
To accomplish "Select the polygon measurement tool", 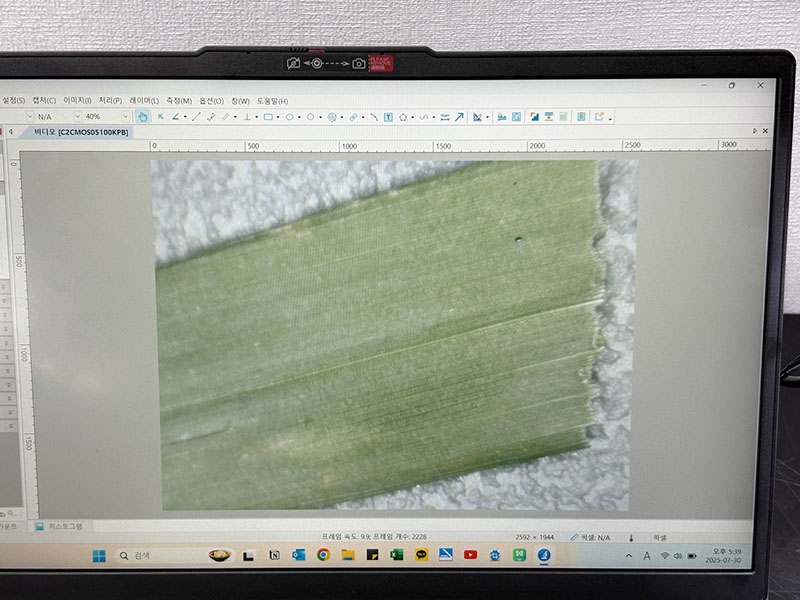I will 403,117.
